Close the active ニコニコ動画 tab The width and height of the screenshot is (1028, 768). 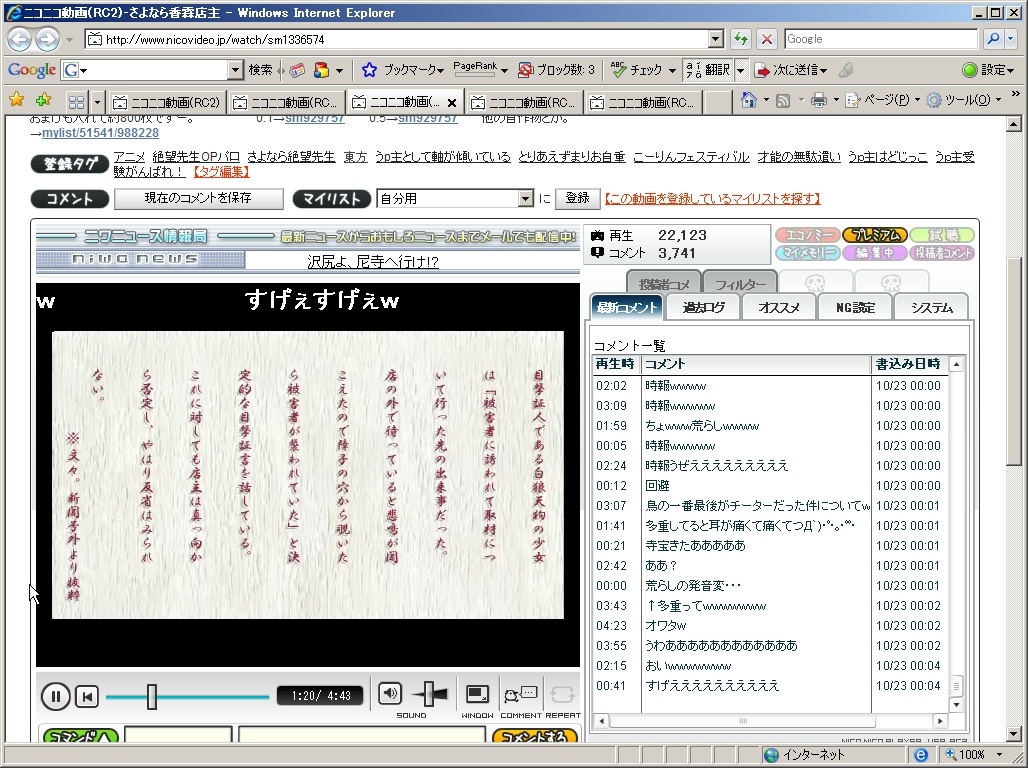point(452,103)
